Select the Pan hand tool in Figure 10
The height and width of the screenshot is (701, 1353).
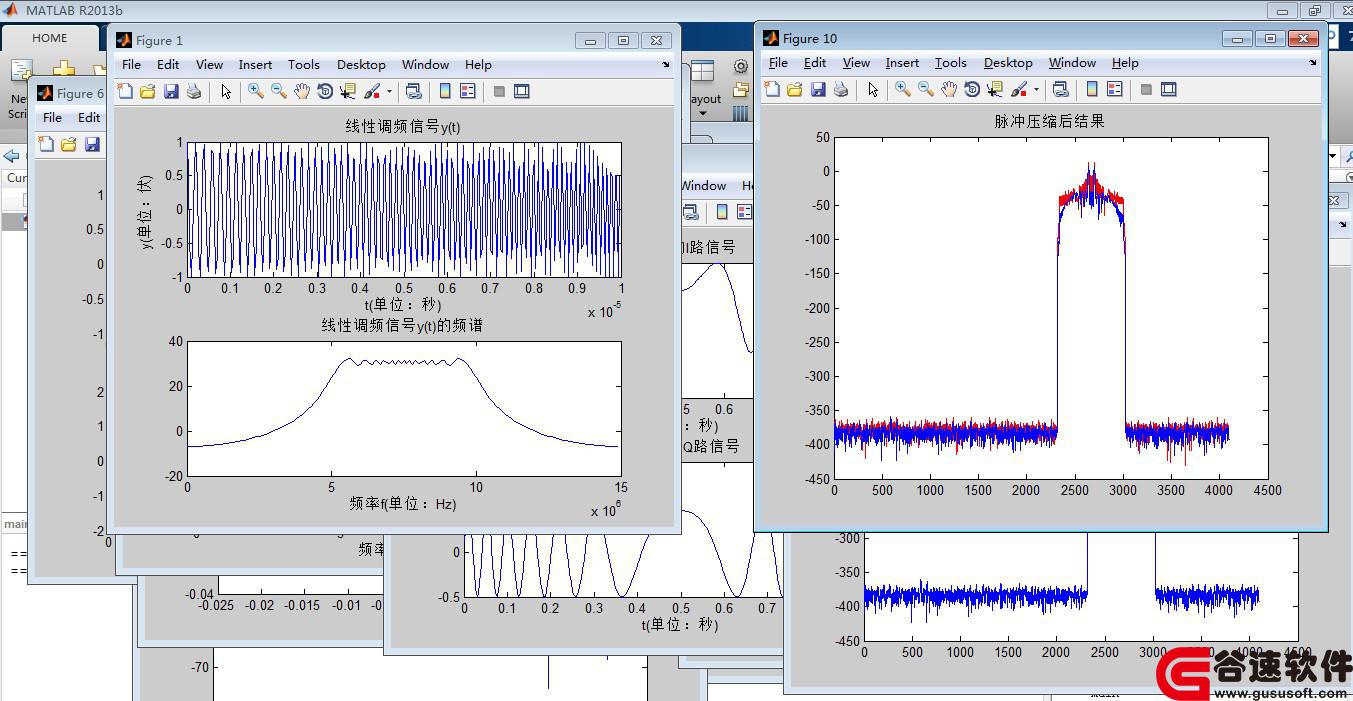949,89
